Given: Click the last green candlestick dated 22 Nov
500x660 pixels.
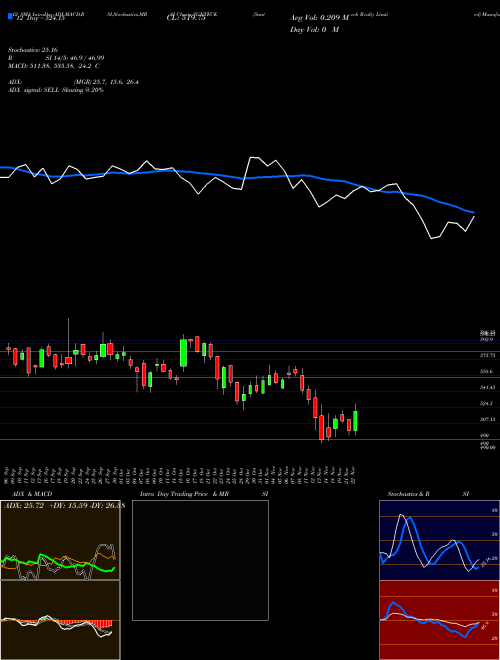Looking at the screenshot, I should 356,421.
